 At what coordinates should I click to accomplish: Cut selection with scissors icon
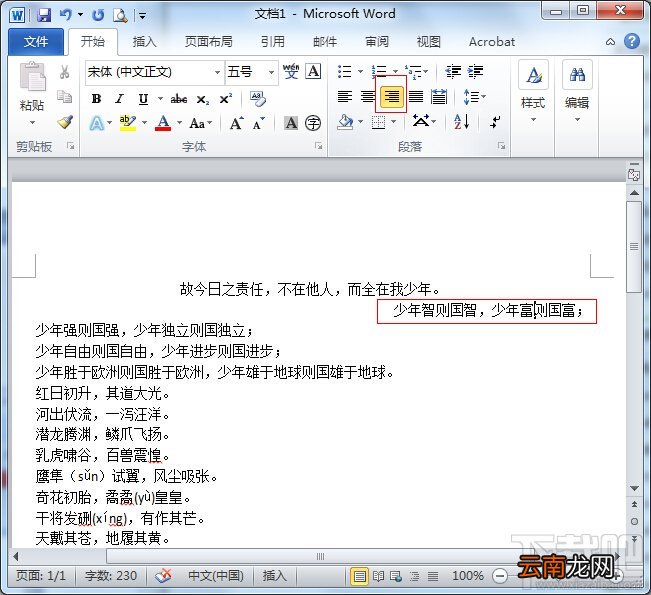tap(64, 72)
